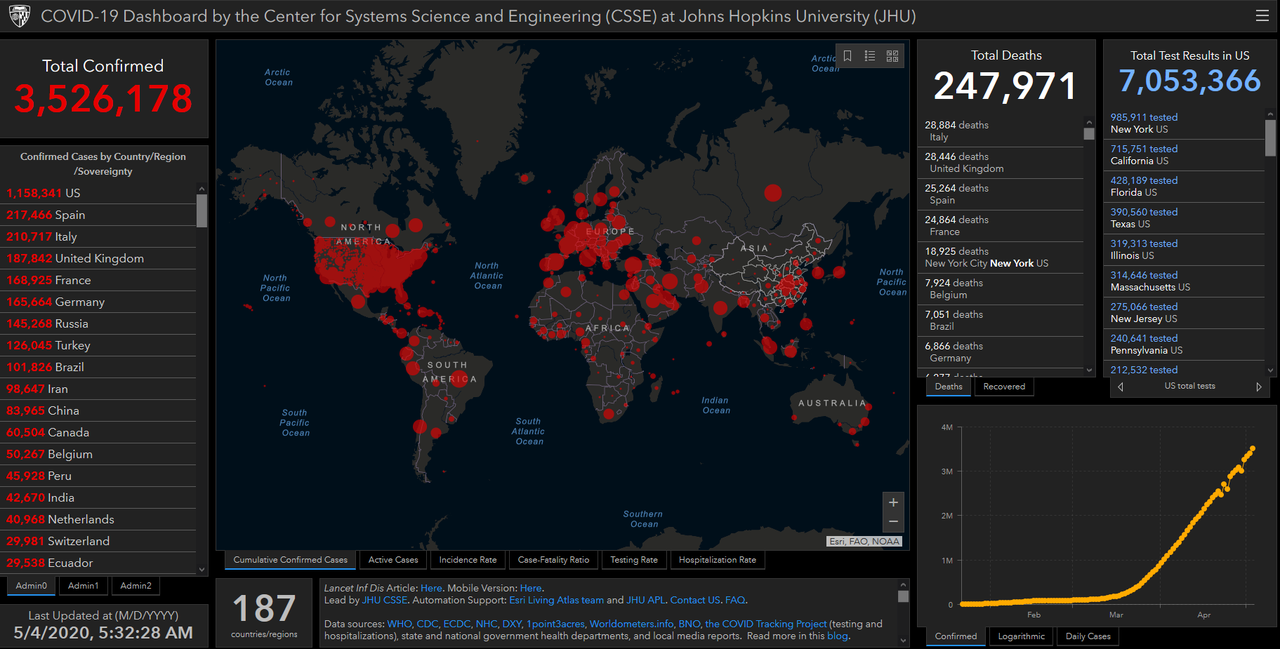Select Spain in confirmed cases list
Image resolution: width=1280 pixels, height=649 pixels.
(x=98, y=215)
